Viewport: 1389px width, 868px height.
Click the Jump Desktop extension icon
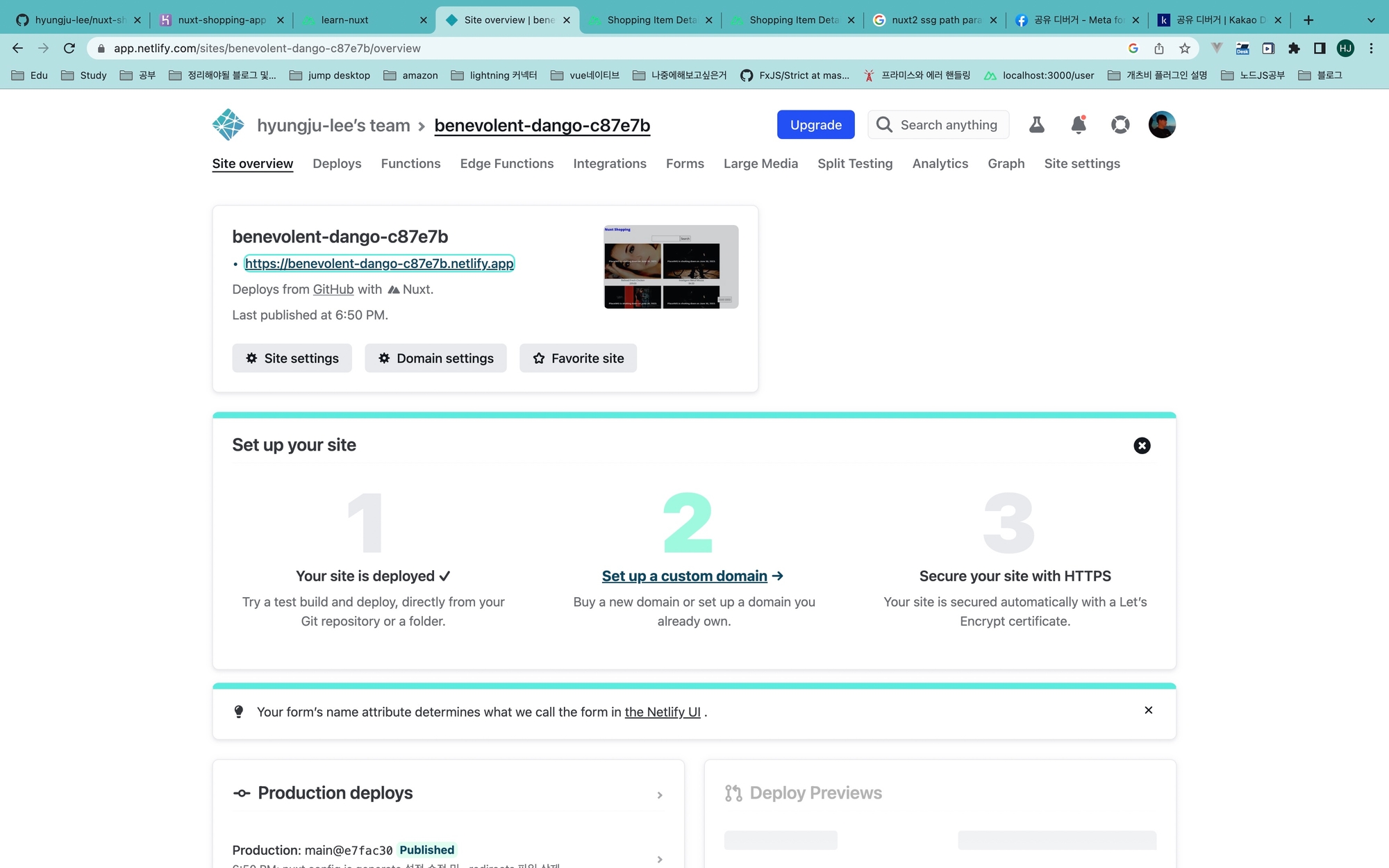1242,48
